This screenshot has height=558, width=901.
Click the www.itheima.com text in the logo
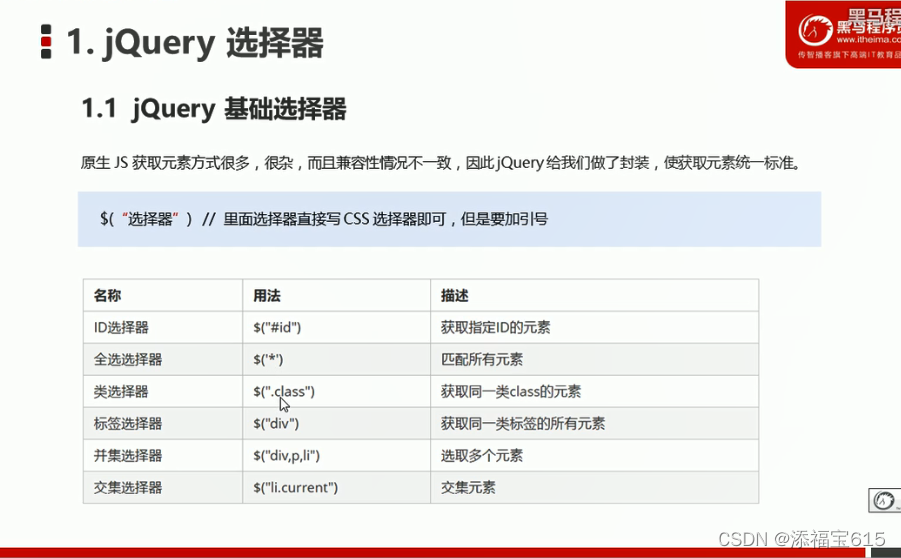(x=869, y=40)
